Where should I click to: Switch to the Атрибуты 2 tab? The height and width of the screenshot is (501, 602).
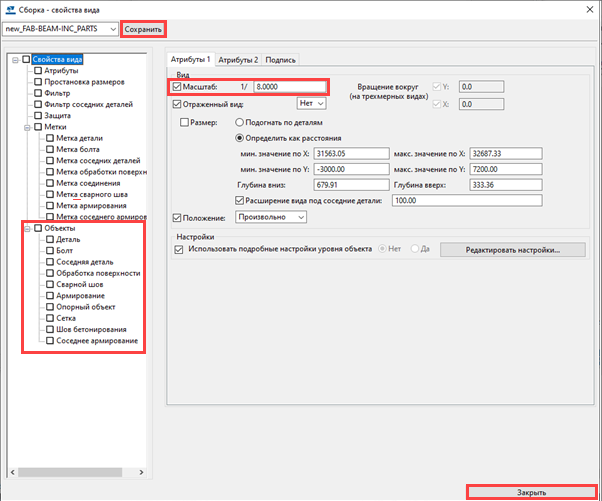tap(238, 60)
